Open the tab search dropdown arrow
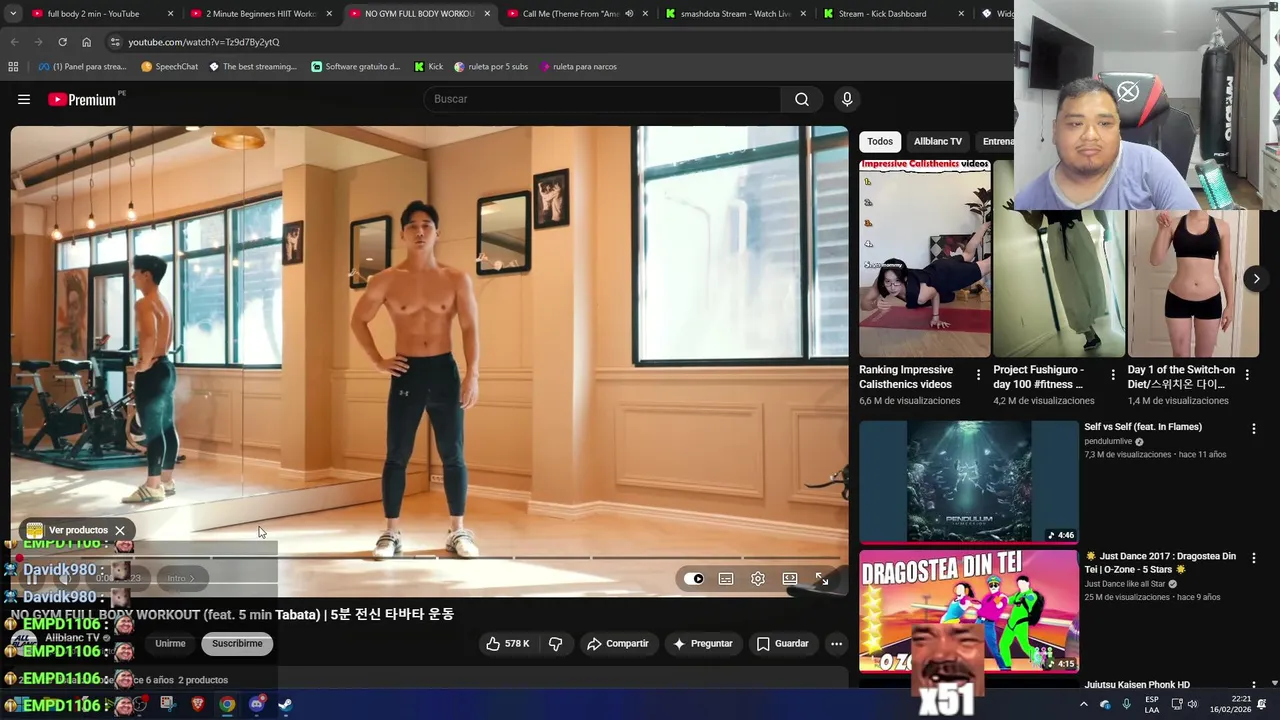 click(13, 14)
